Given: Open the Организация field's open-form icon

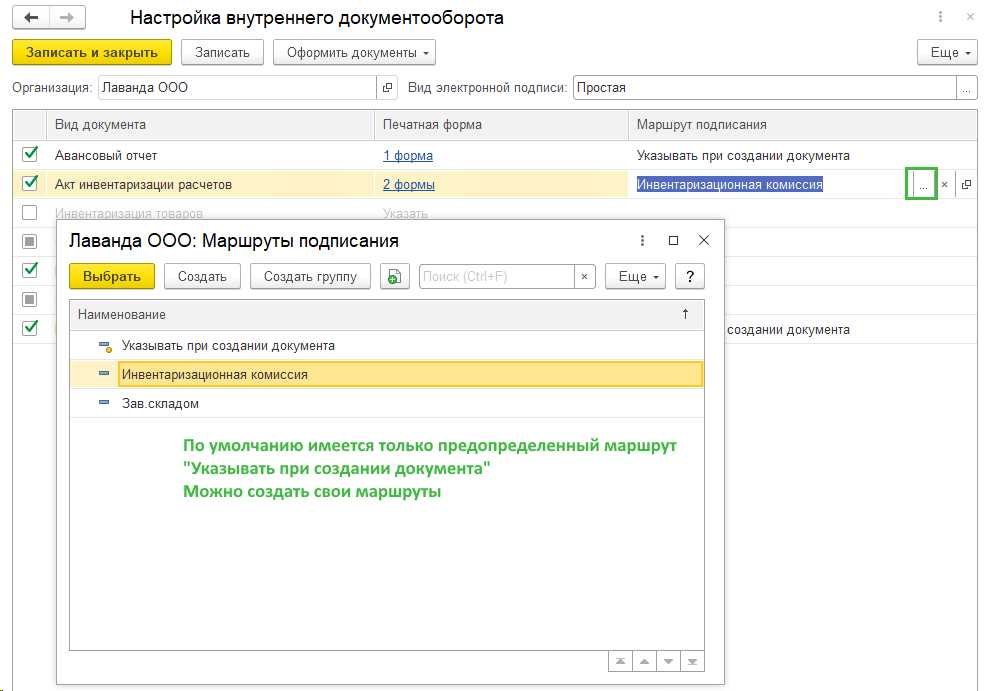Looking at the screenshot, I should point(388,87).
